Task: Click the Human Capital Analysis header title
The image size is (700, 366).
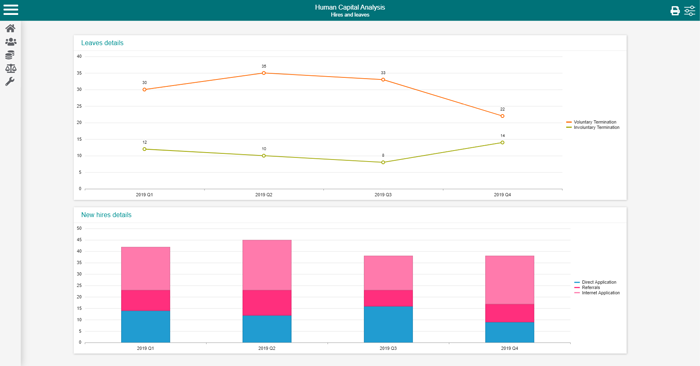Action: [x=350, y=7]
